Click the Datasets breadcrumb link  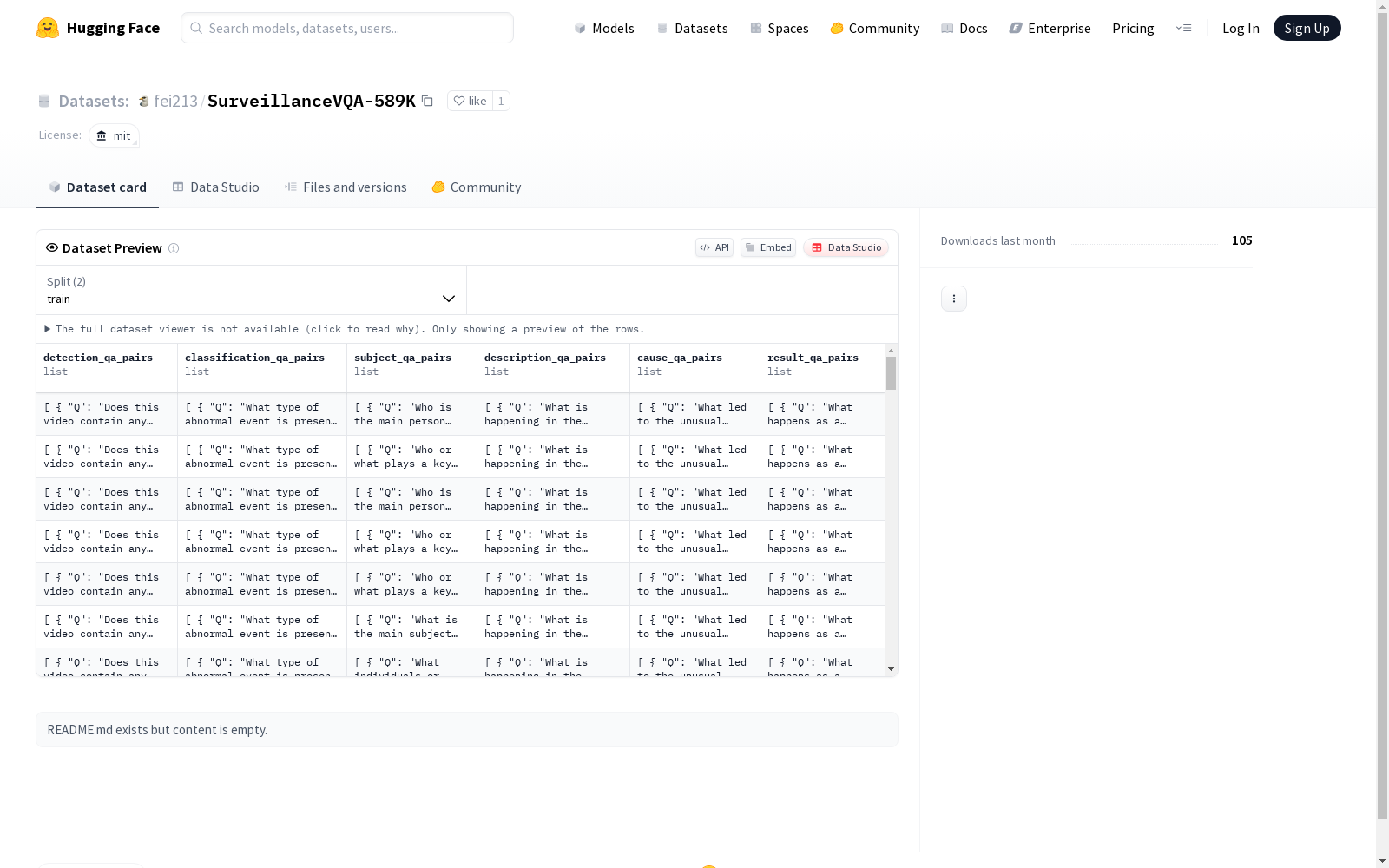click(93, 101)
